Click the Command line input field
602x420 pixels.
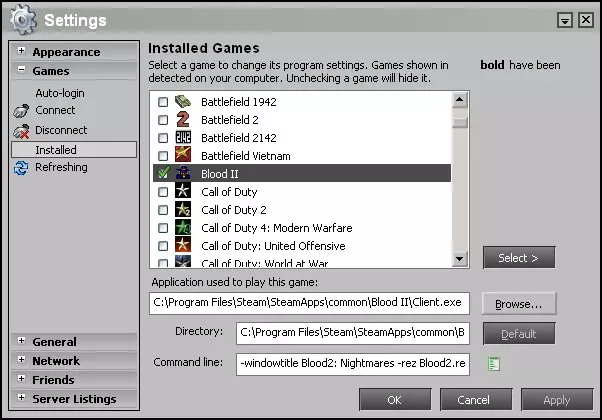353,364
